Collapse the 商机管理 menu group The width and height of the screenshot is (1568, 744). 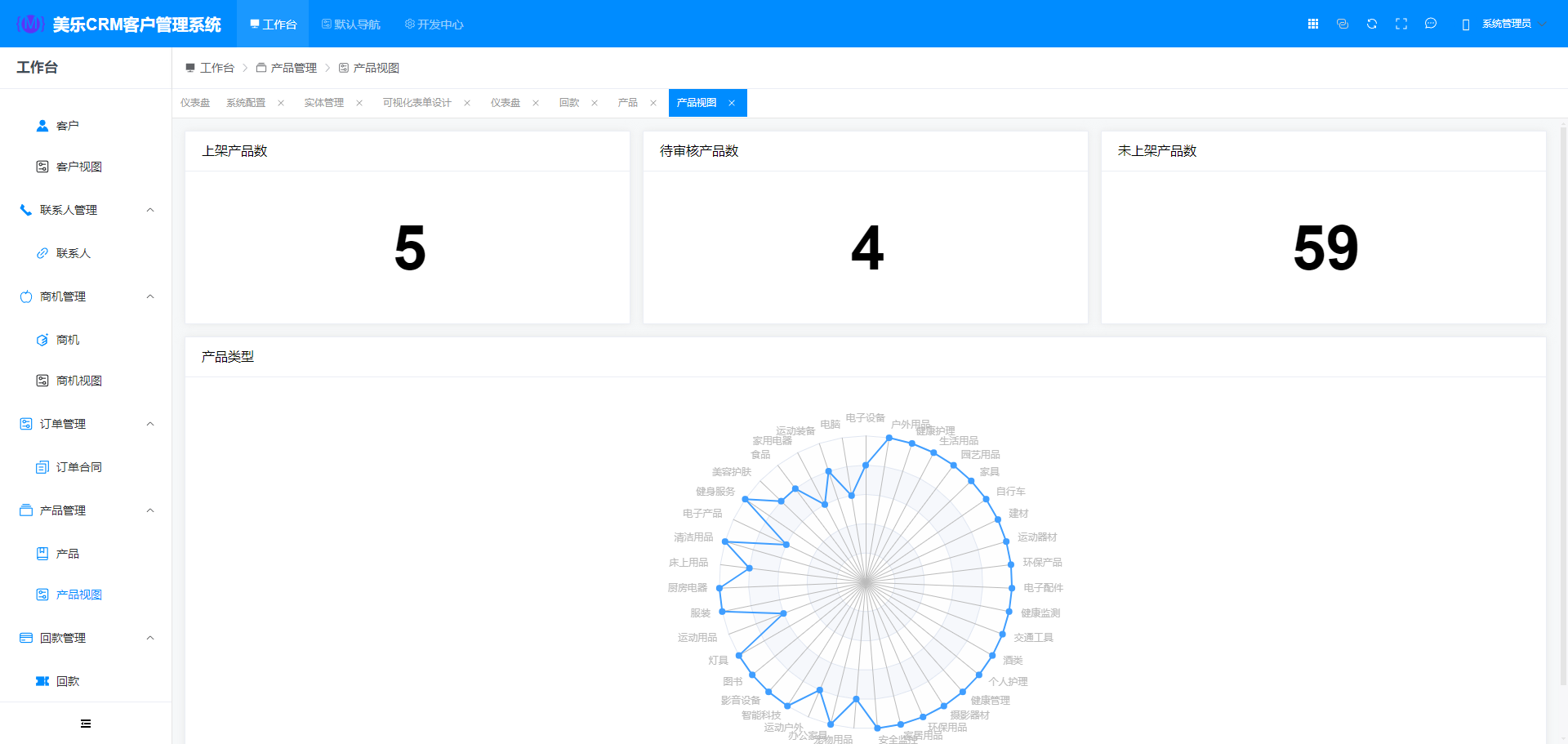150,296
